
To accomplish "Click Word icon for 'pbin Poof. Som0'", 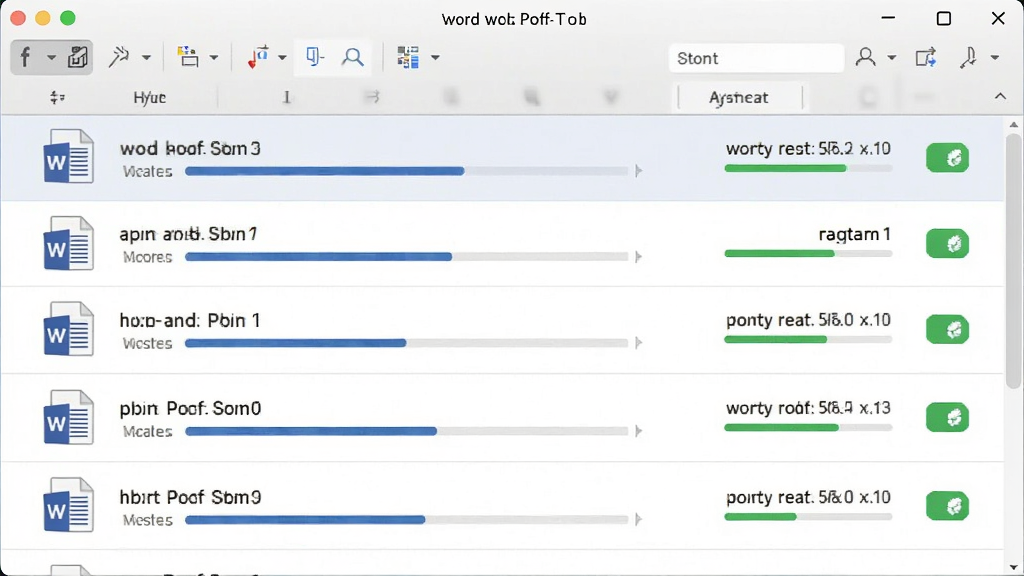I will (x=68, y=417).
